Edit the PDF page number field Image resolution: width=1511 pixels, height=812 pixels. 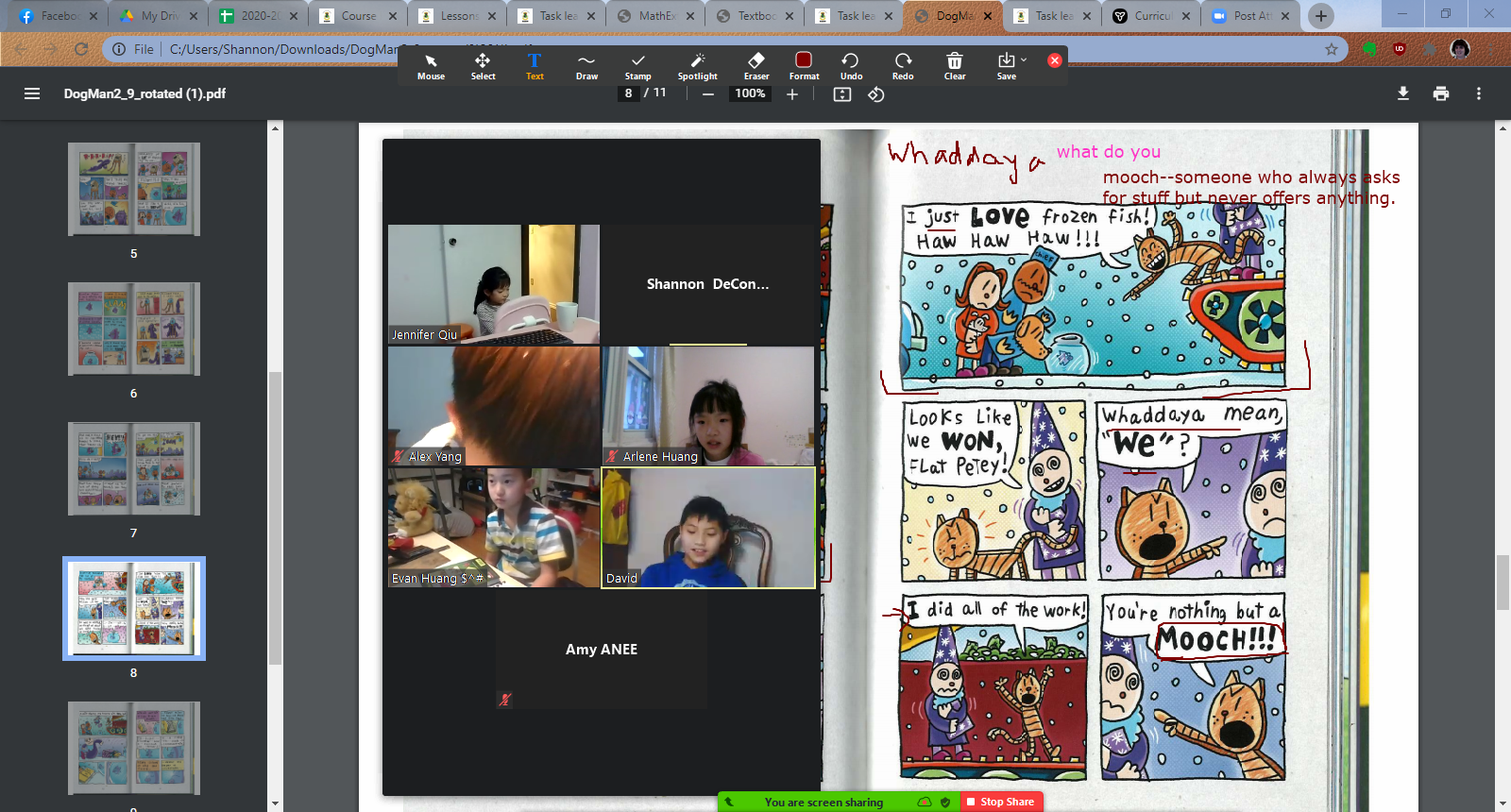(x=628, y=93)
